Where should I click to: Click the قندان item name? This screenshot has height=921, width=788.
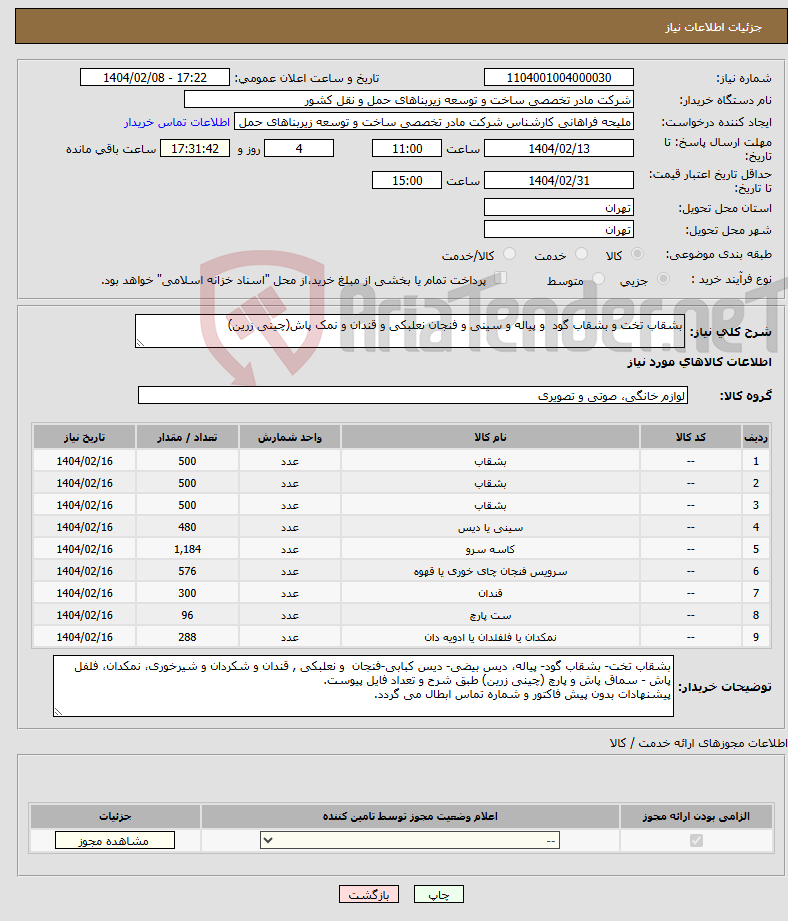coord(490,593)
